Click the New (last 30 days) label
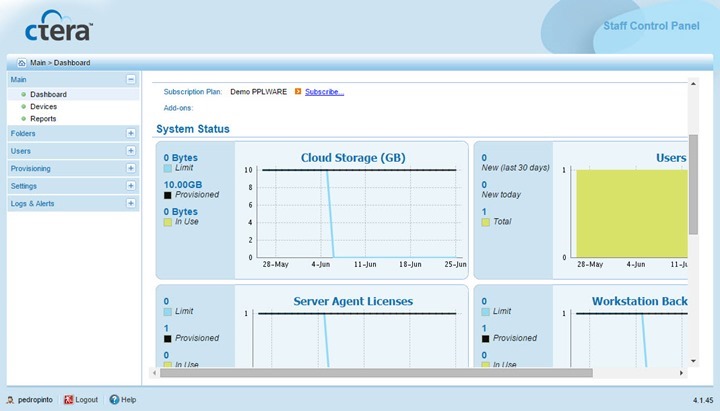The image size is (720, 411). pyautogui.click(x=515, y=168)
